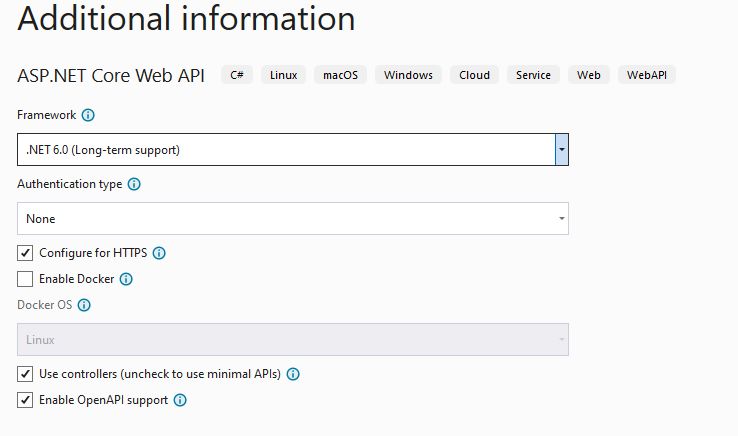Click the Service tag

533,75
